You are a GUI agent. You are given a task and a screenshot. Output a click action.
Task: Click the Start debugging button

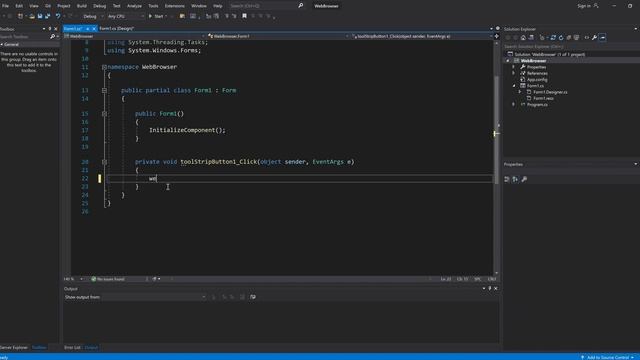point(156,16)
